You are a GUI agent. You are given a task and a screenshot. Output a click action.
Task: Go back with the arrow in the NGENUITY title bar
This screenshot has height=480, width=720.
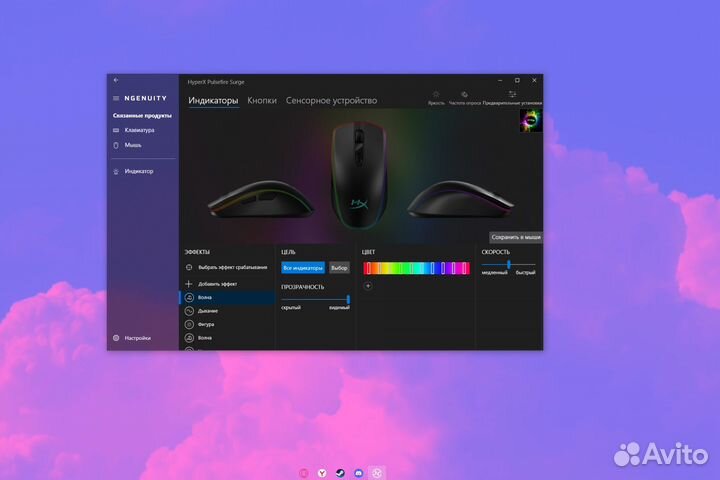click(x=116, y=80)
